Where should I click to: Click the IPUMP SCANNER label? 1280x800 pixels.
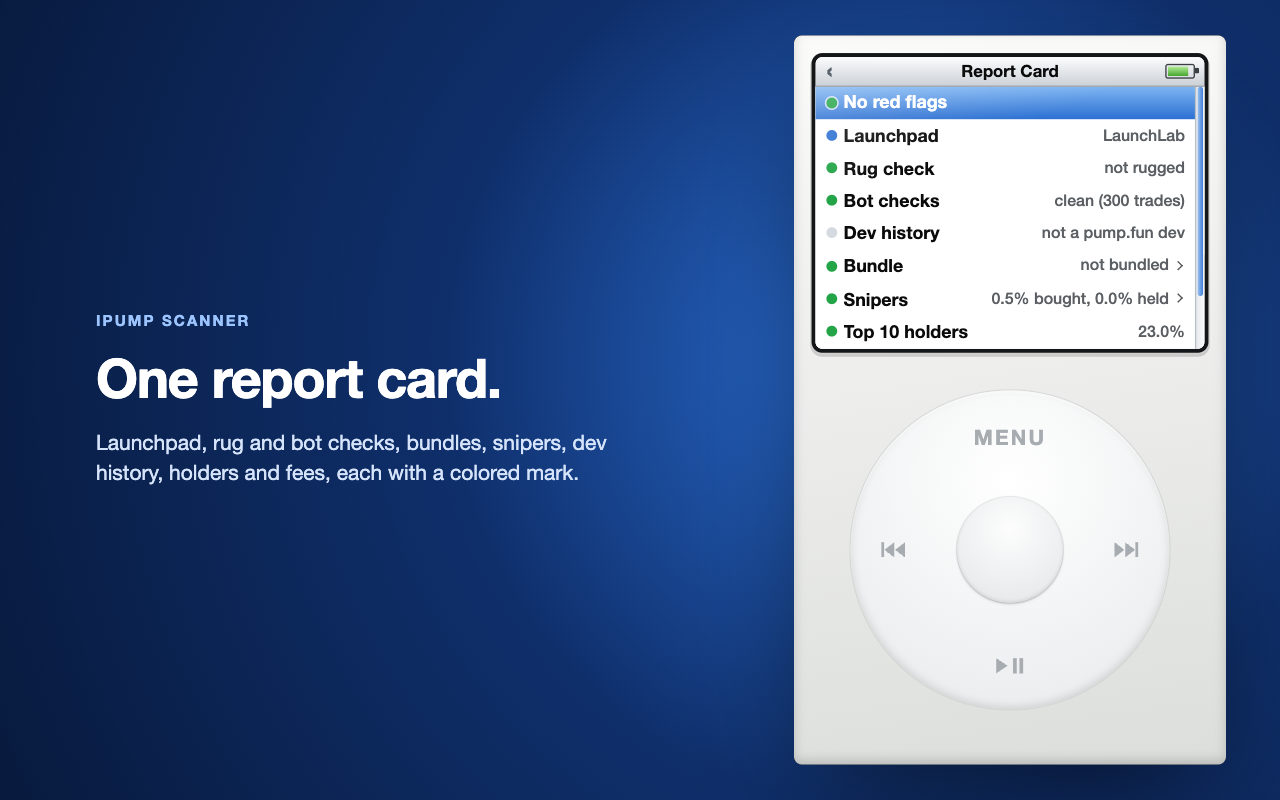[173, 321]
